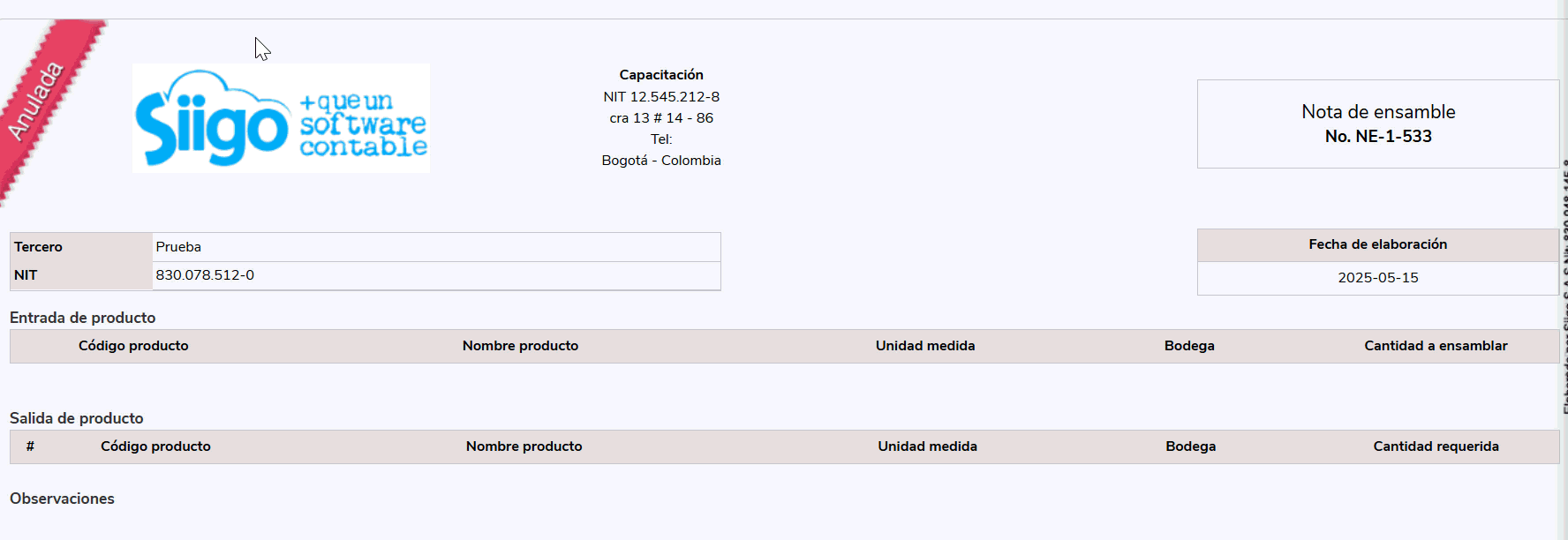1568x540 pixels.
Task: Click the Salida de producto heading
Action: click(x=76, y=418)
